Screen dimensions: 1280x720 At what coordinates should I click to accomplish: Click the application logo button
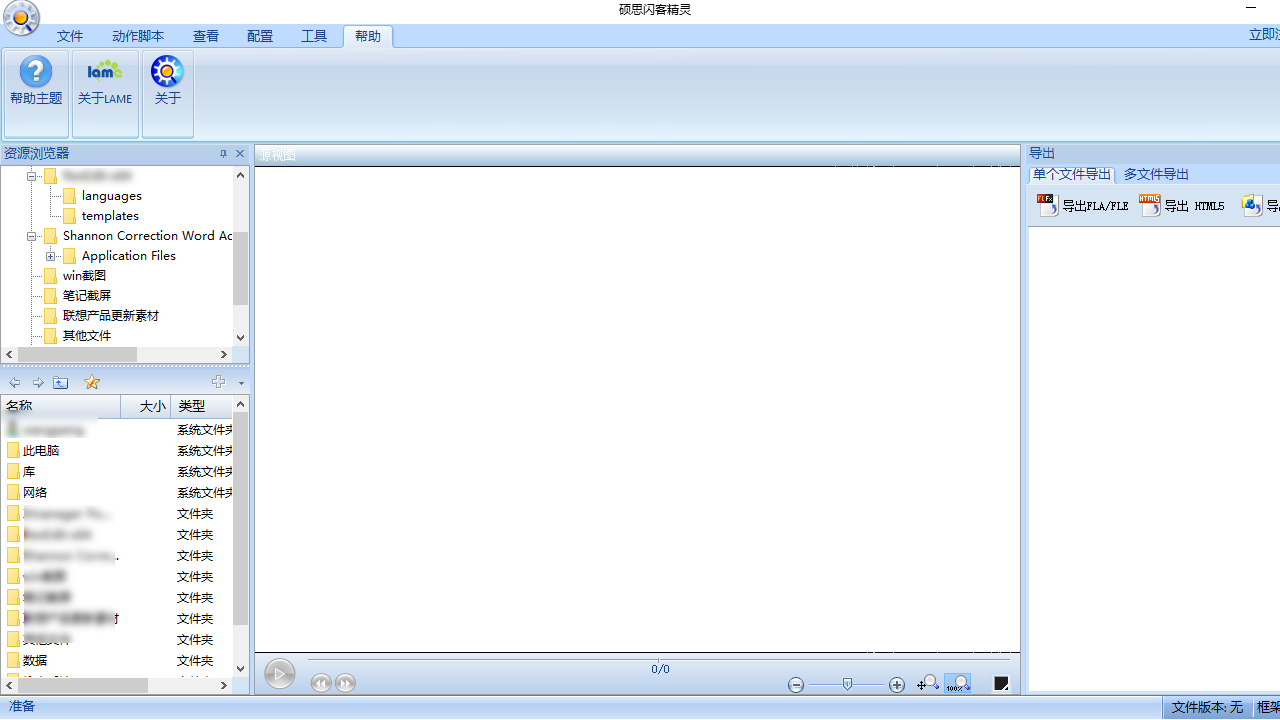coord(21,18)
